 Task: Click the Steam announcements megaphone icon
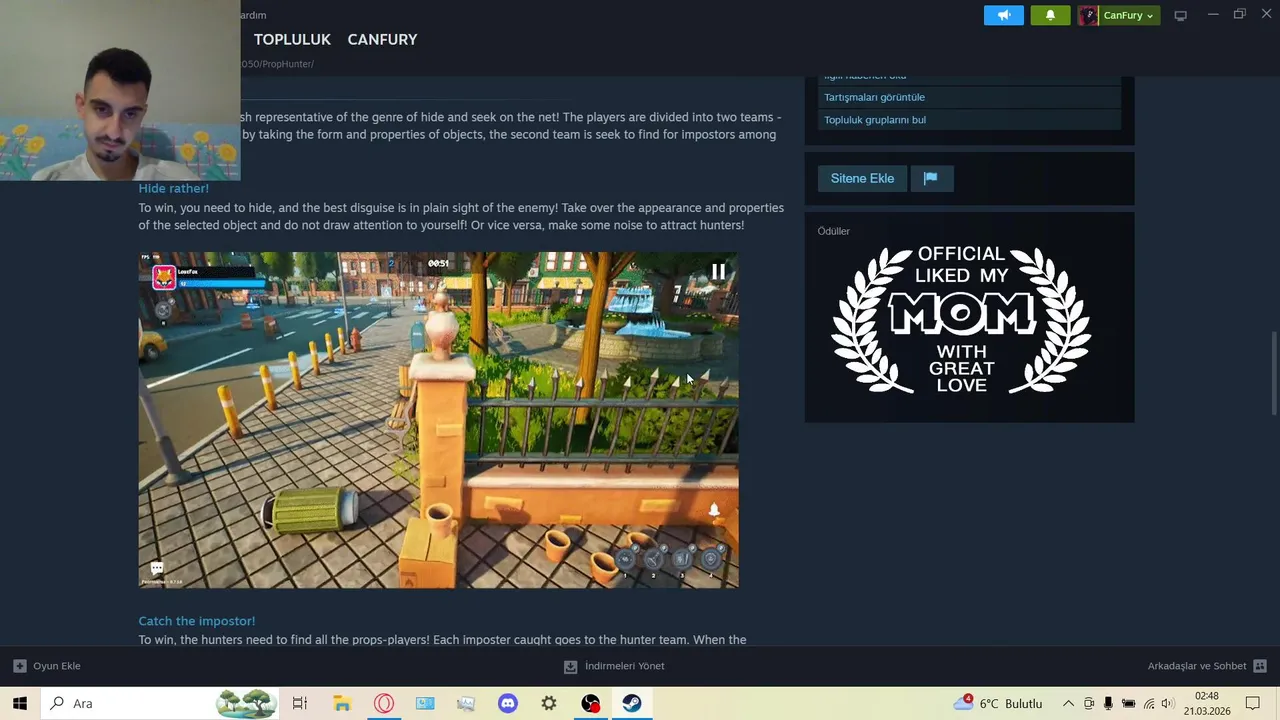(1004, 15)
